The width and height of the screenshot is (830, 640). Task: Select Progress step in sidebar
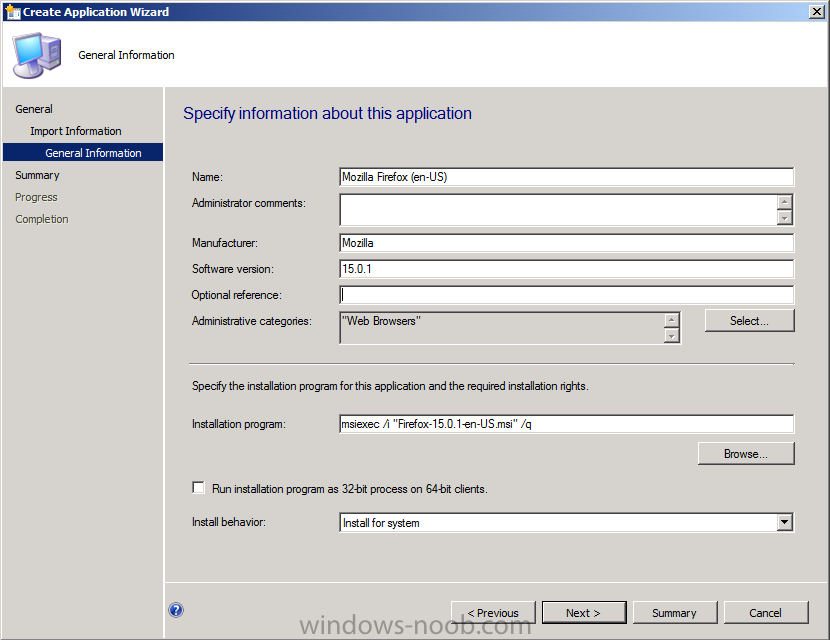tap(36, 197)
